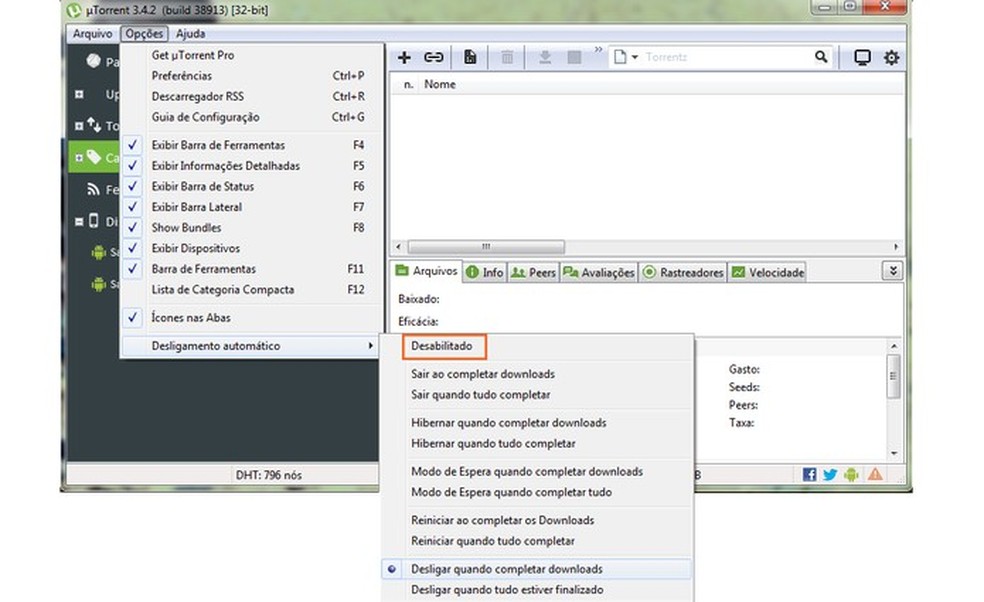Select Desligar quando tudo estiver finalizado
984x602 pixels.
click(537, 590)
